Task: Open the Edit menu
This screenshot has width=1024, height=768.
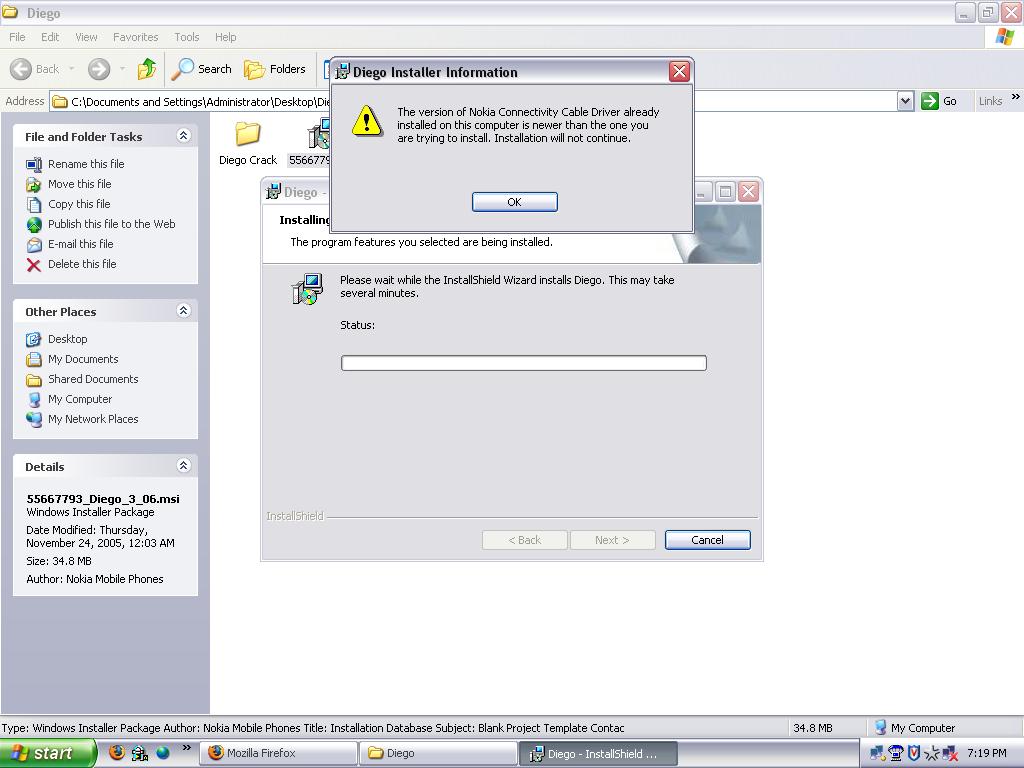Action: [50, 37]
